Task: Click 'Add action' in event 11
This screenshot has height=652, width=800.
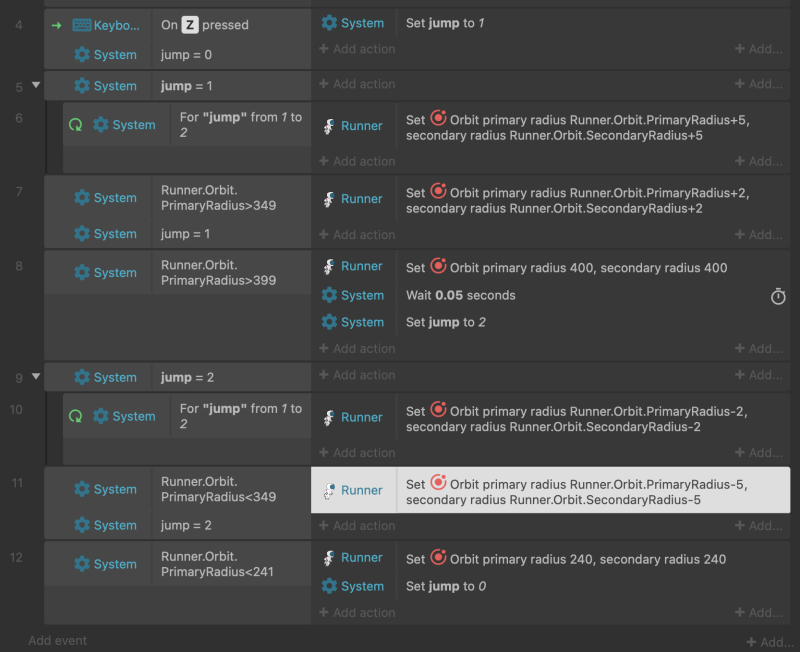Action: [x=357, y=525]
